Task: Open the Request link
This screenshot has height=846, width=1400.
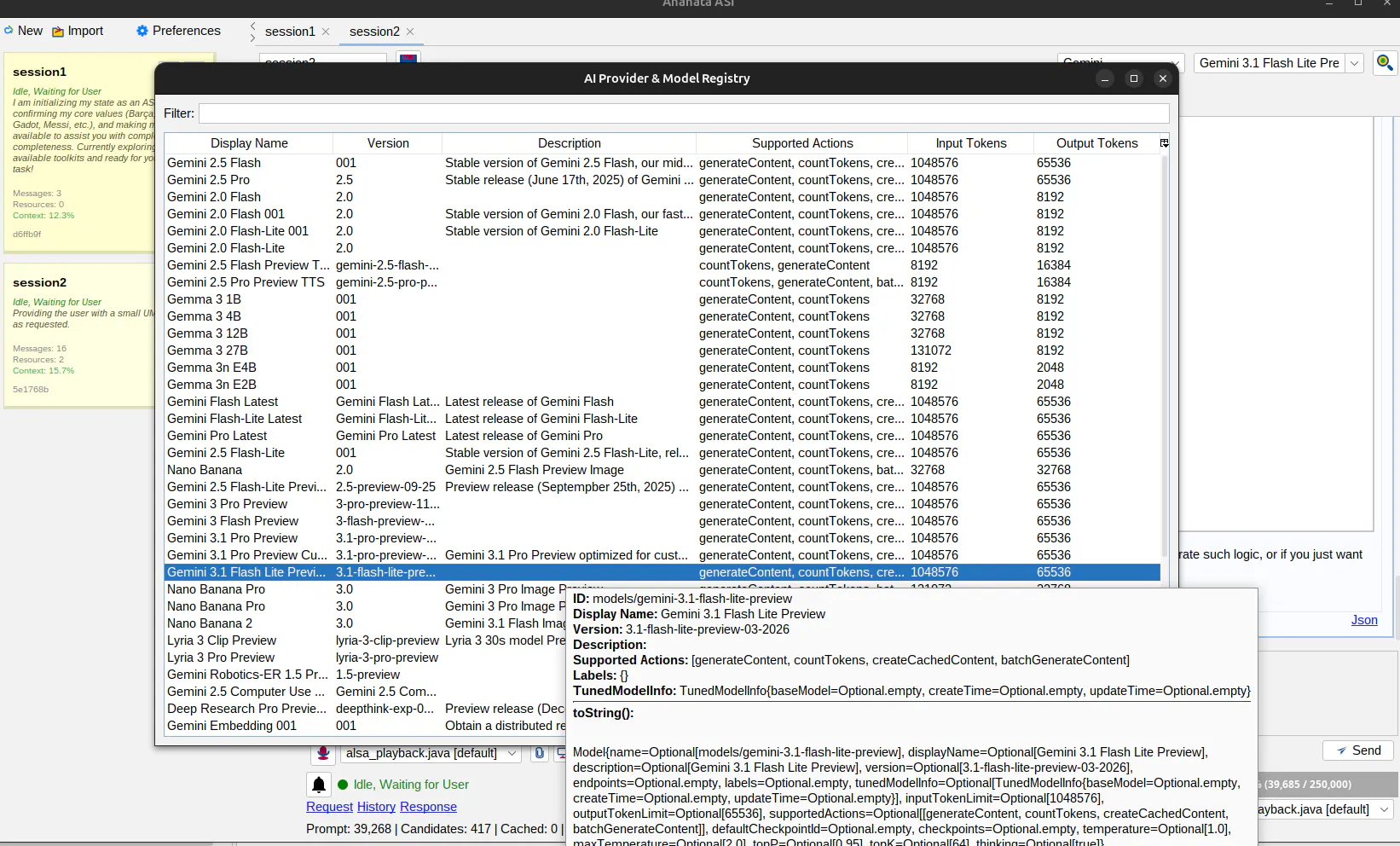Action: [329, 807]
